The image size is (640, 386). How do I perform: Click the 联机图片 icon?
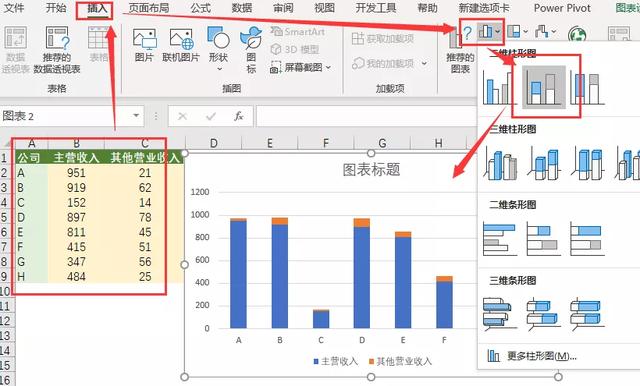point(181,45)
